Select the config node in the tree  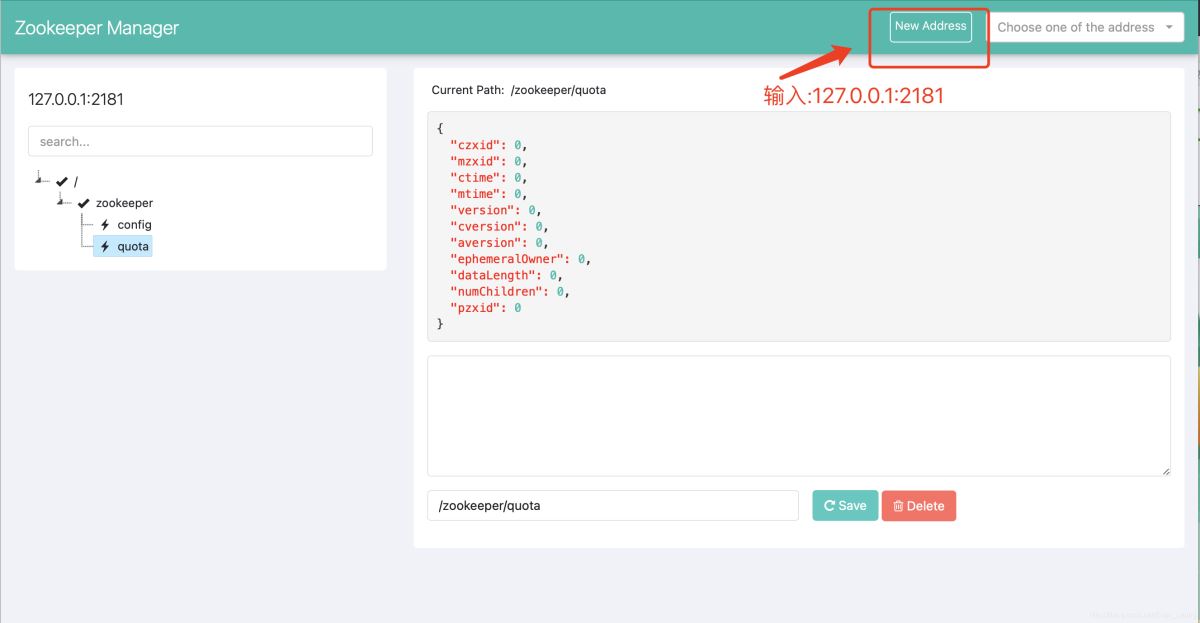point(134,225)
